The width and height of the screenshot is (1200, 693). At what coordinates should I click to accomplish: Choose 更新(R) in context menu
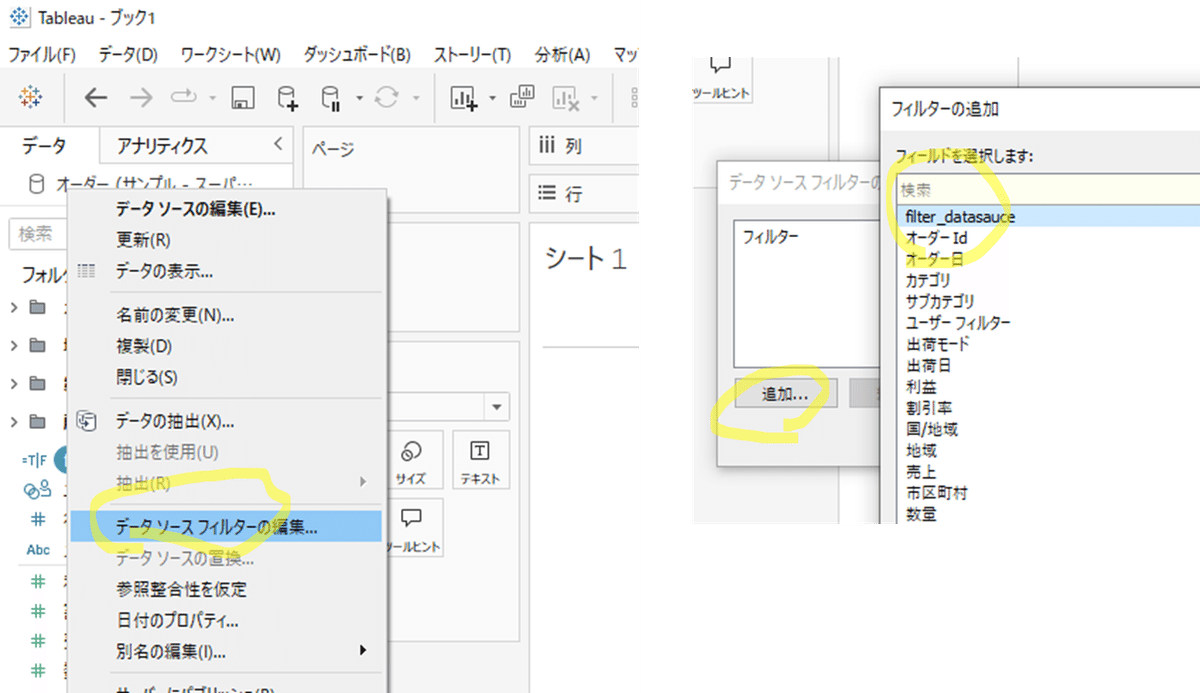point(225,240)
